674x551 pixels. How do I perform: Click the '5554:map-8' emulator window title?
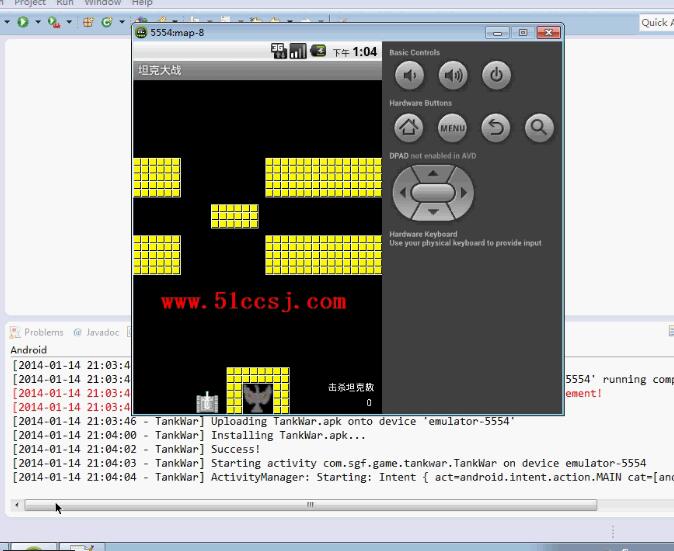(177, 33)
